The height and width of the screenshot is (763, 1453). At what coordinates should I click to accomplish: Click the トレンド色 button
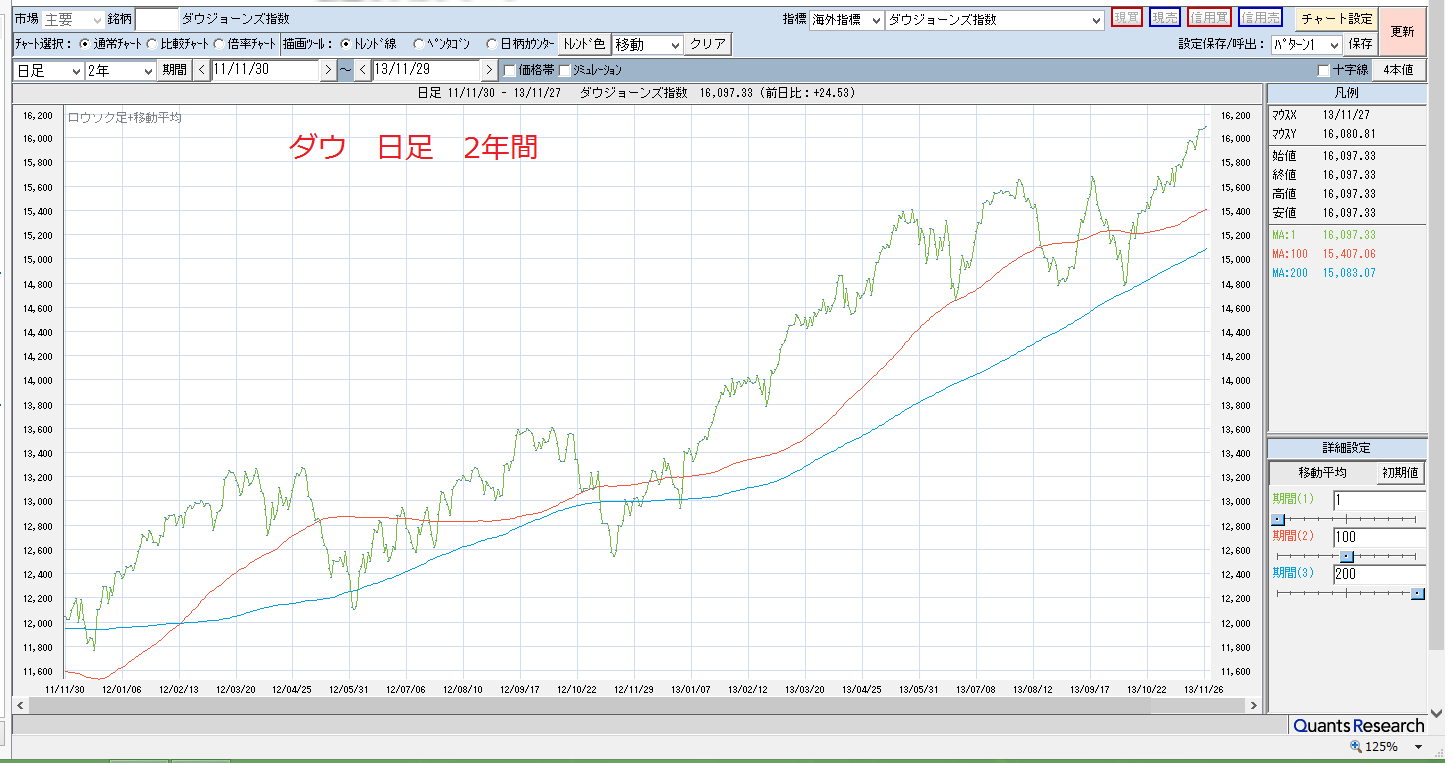pos(584,44)
